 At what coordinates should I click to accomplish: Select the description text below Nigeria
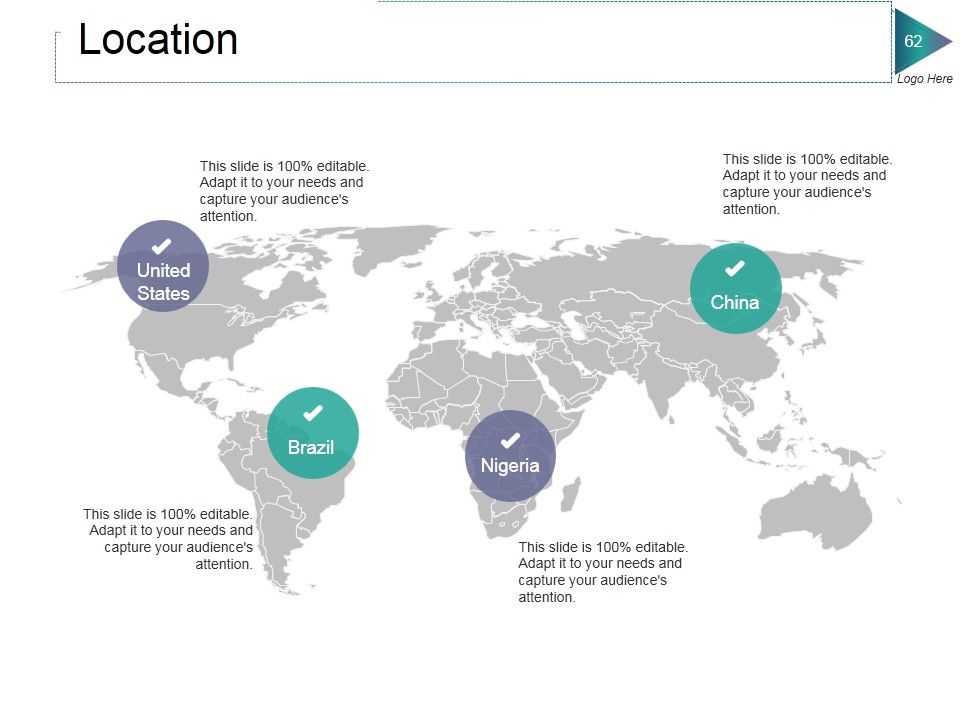pyautogui.click(x=602, y=572)
